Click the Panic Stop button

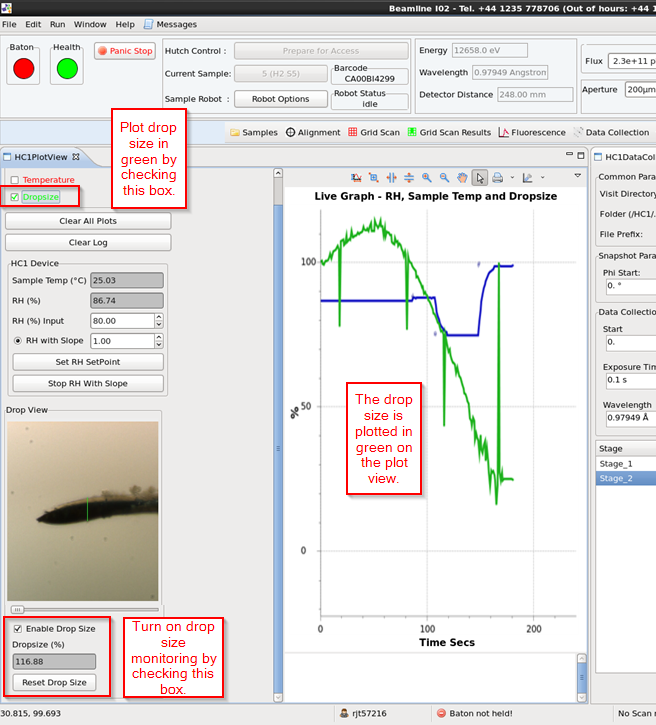[x=125, y=51]
